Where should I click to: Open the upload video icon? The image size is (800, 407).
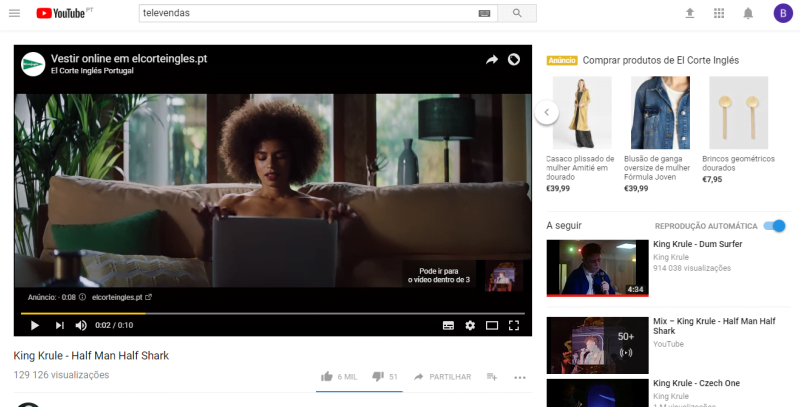690,13
